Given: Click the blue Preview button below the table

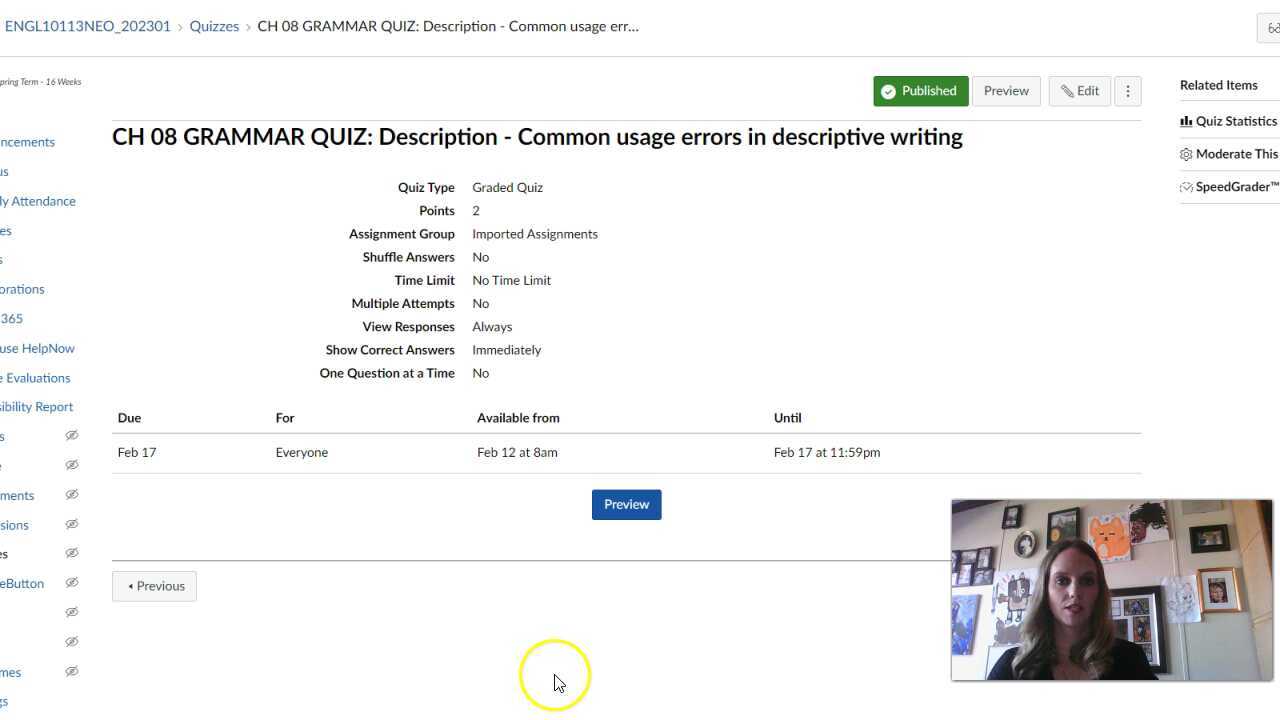Looking at the screenshot, I should click(626, 504).
